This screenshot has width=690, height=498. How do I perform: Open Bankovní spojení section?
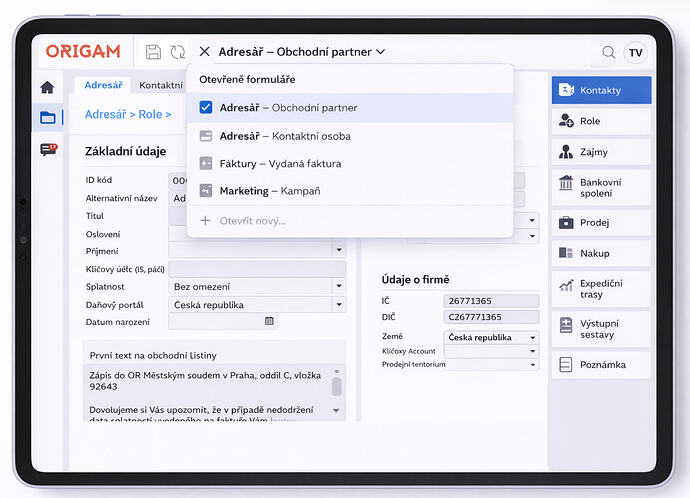(x=600, y=187)
